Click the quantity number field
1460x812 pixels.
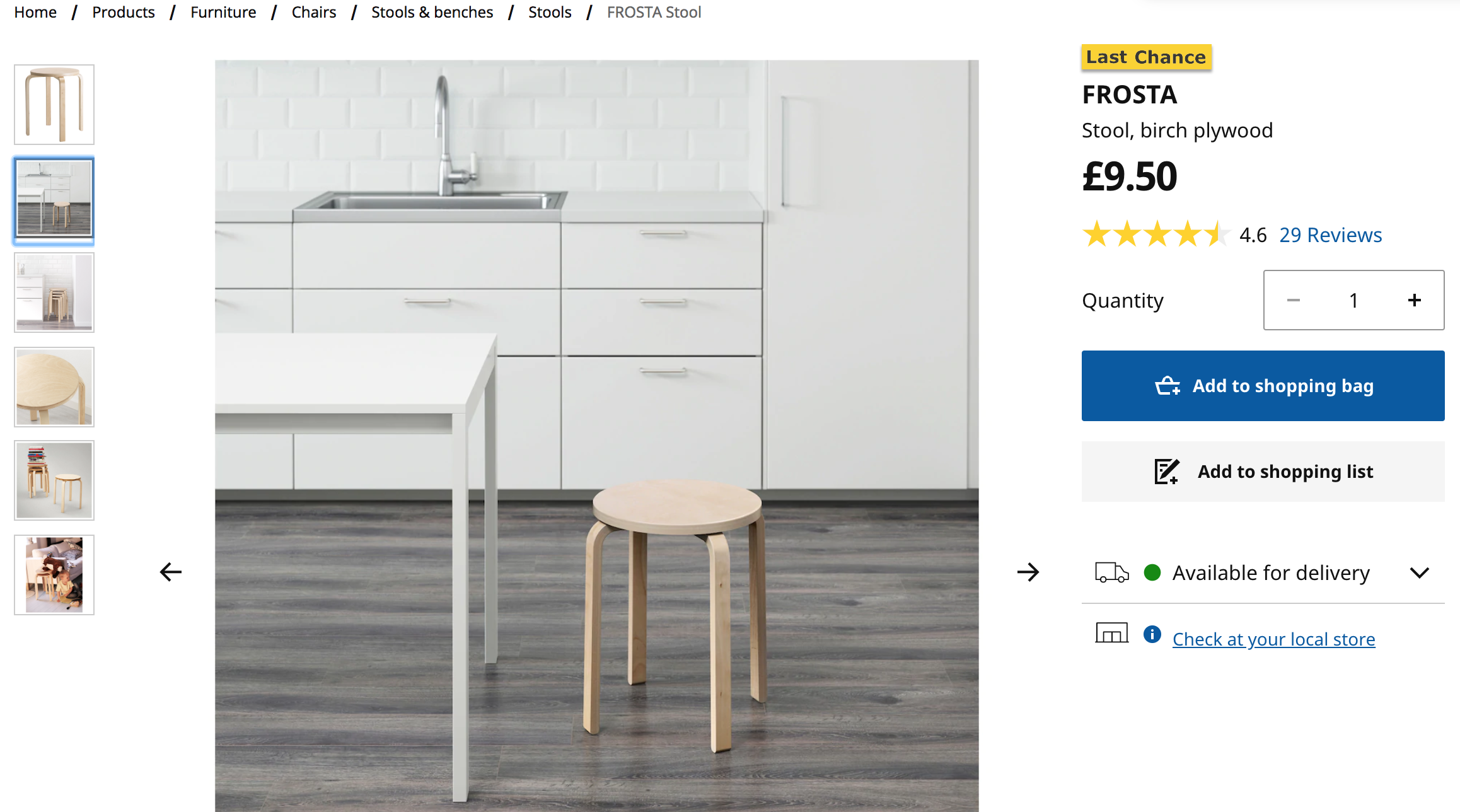coord(1353,300)
